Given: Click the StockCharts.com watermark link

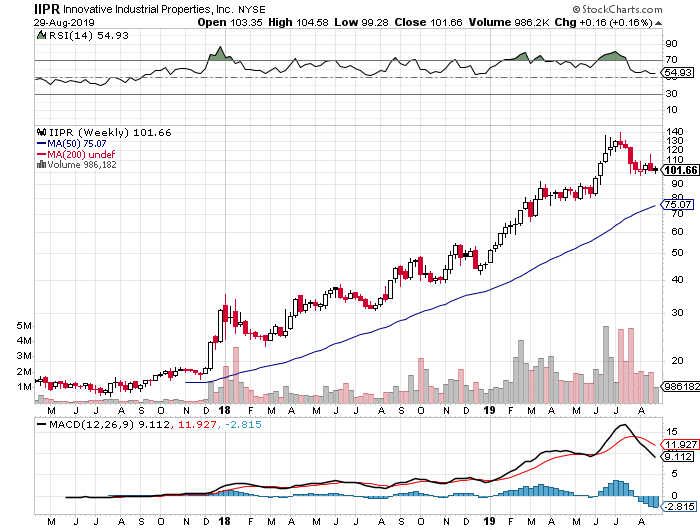Looking at the screenshot, I should 618,9.
